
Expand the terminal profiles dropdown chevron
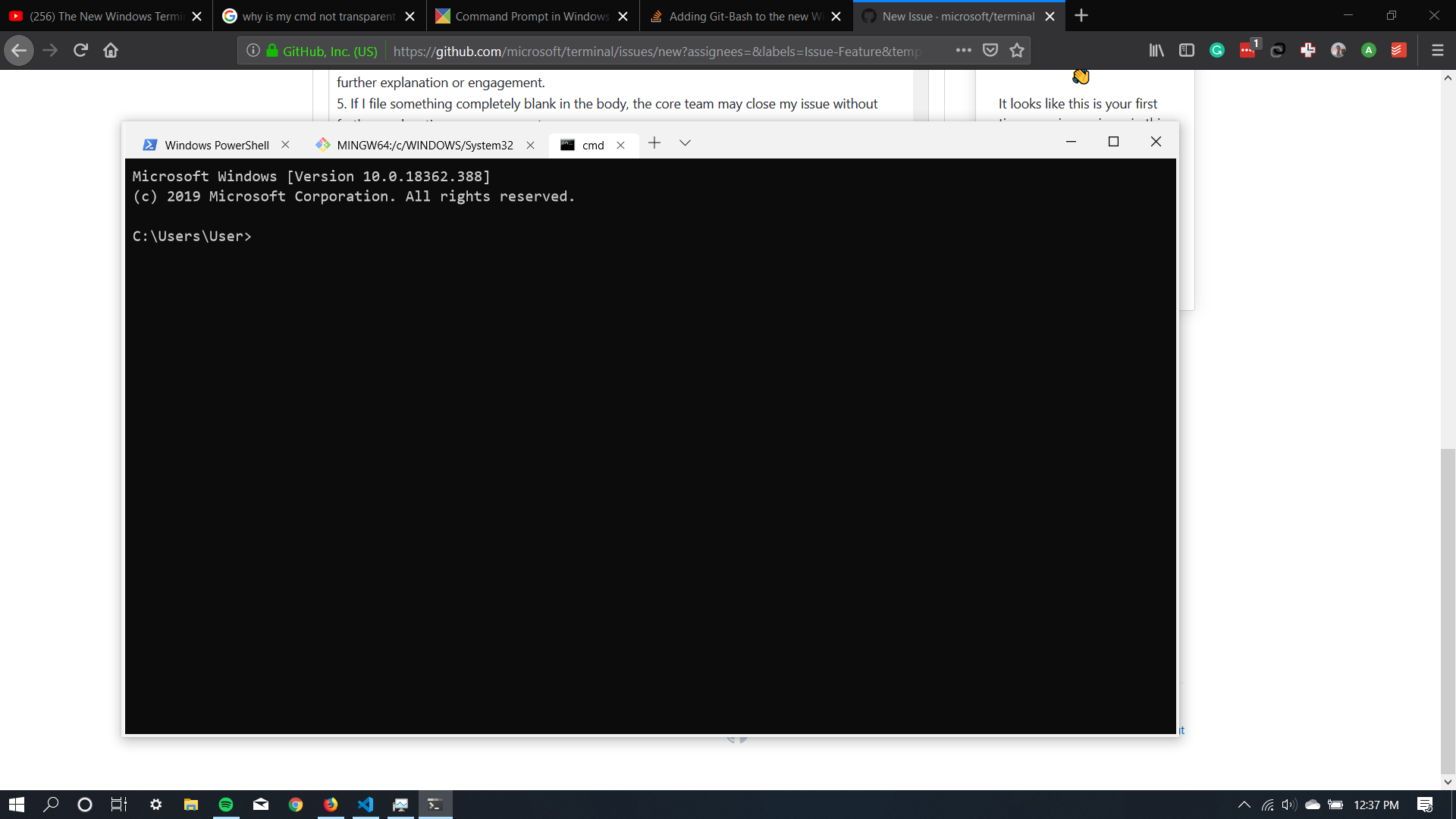(685, 143)
